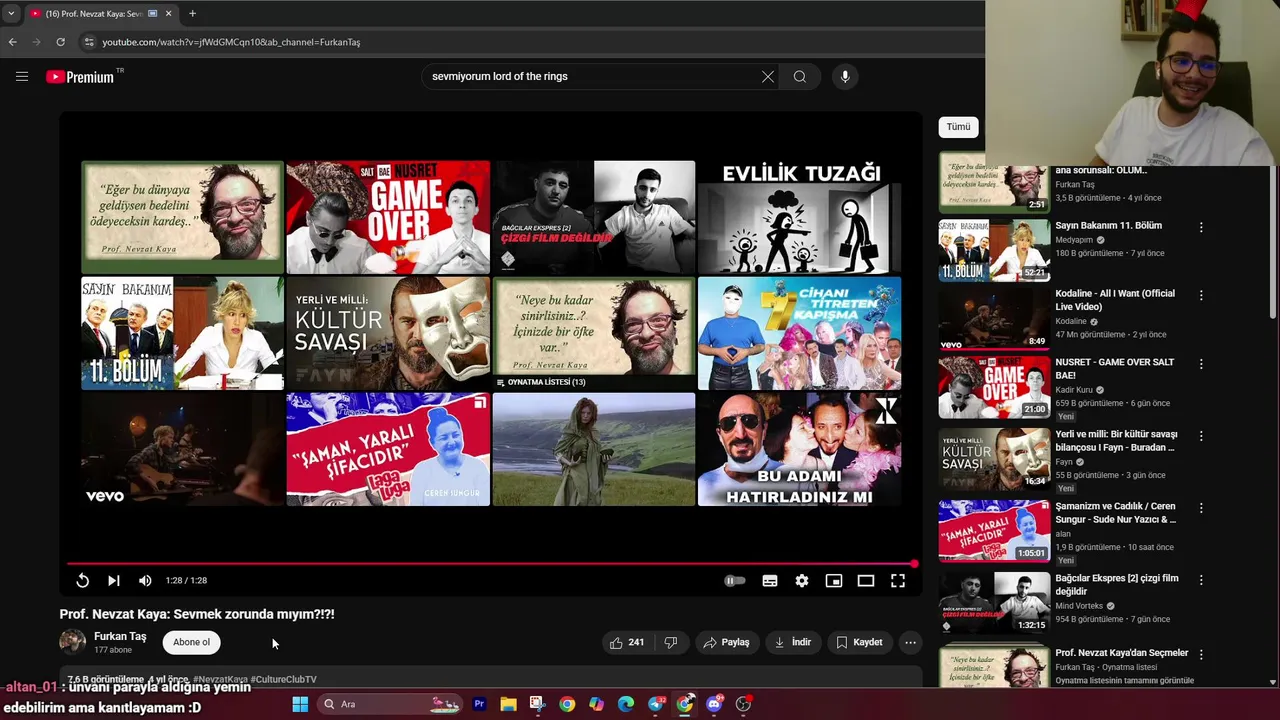
Task: Toggle theater mode view
Action: (866, 580)
